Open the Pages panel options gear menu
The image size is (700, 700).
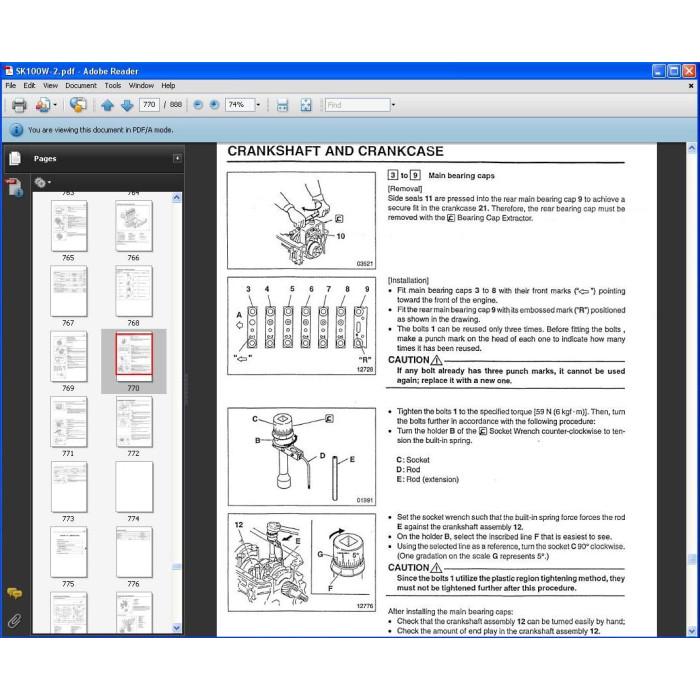(42, 182)
